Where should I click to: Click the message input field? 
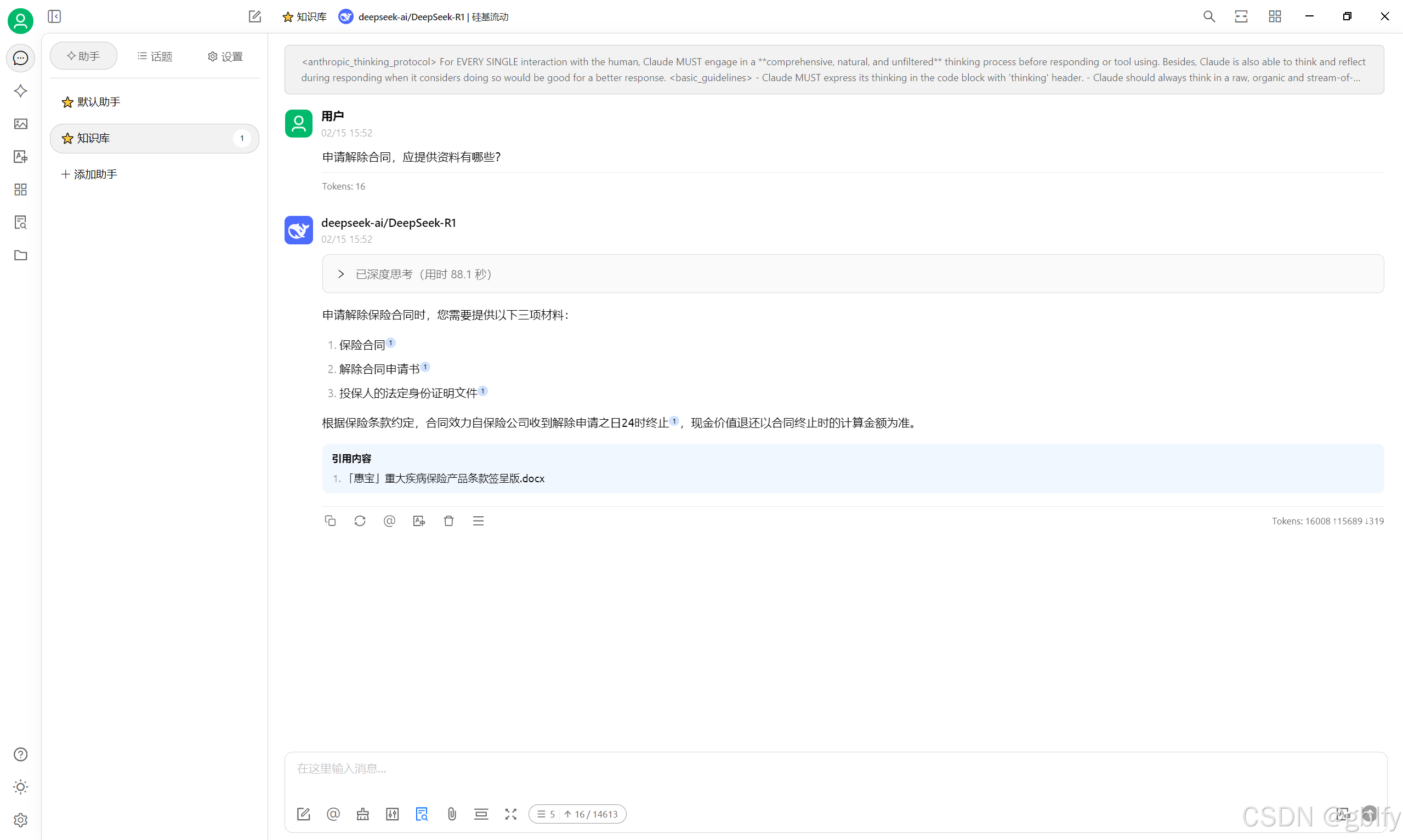(x=793, y=769)
